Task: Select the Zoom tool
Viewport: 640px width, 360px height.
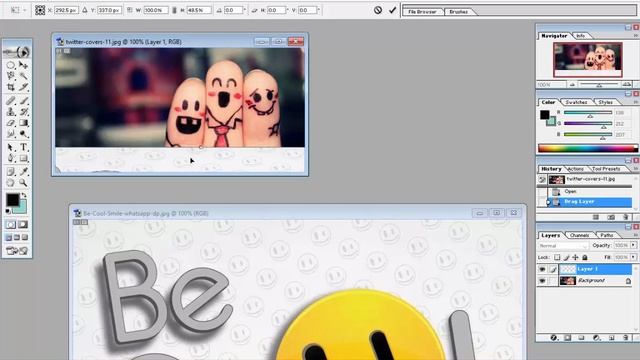Action: (24, 183)
